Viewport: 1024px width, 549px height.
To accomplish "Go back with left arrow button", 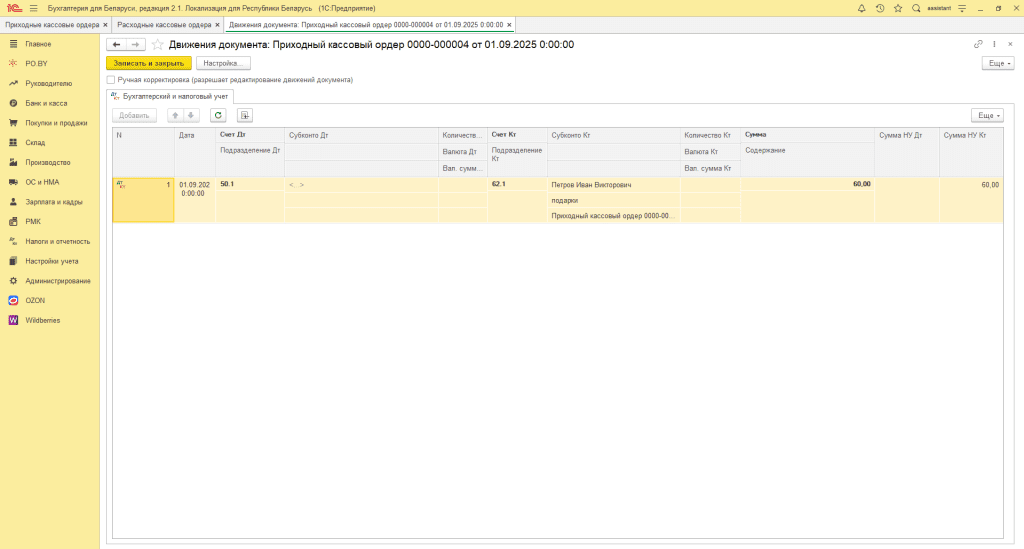I will pyautogui.click(x=116, y=45).
